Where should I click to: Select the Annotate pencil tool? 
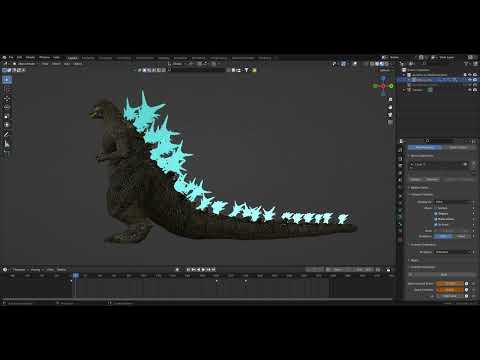7,135
